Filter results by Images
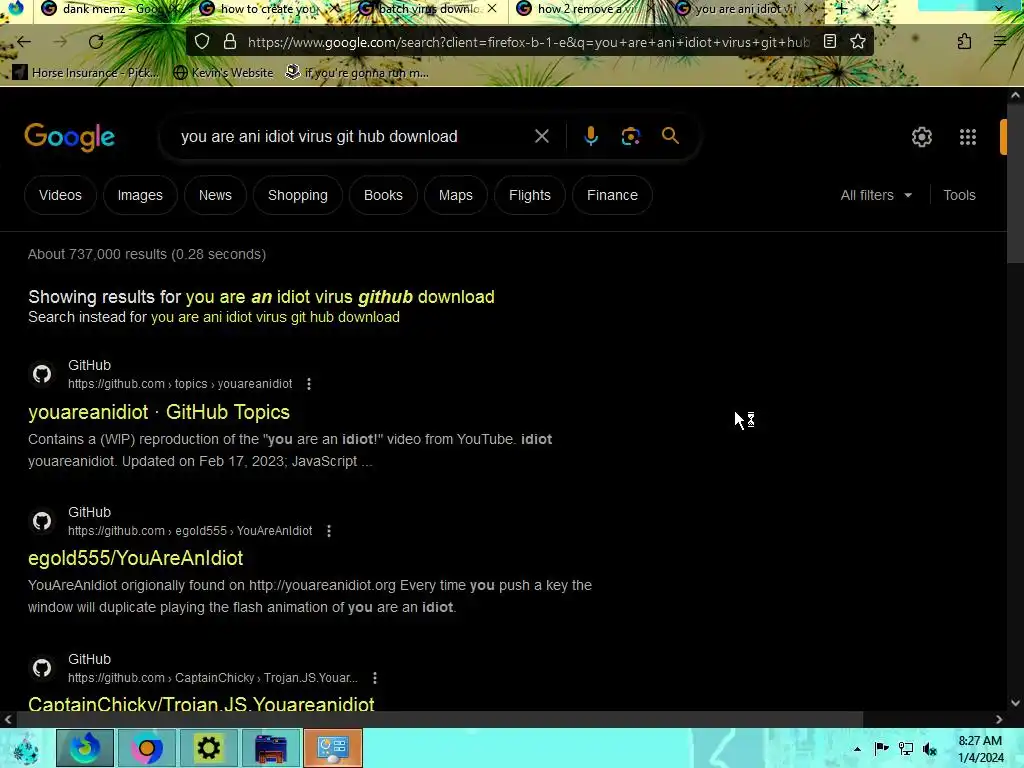Image resolution: width=1024 pixels, height=768 pixels. pos(140,195)
